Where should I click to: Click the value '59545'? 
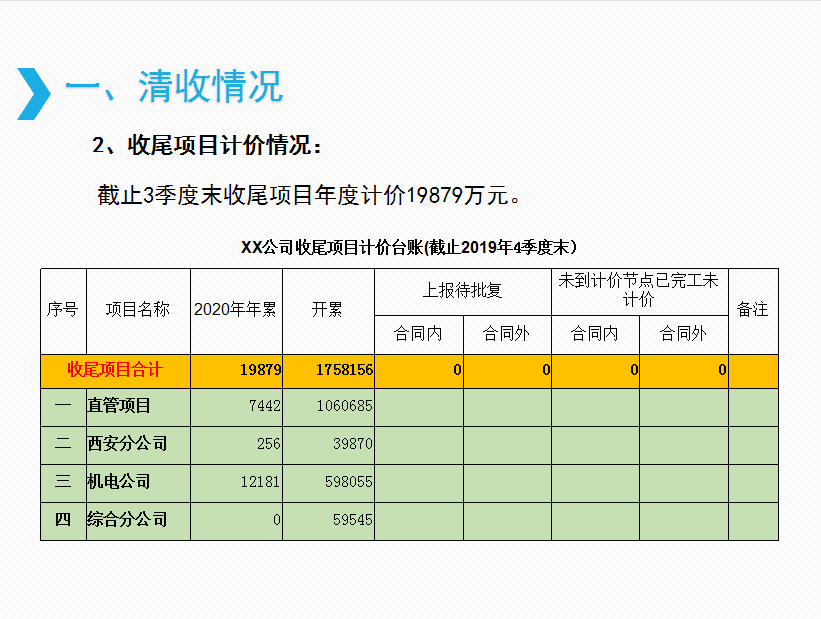[x=353, y=520]
